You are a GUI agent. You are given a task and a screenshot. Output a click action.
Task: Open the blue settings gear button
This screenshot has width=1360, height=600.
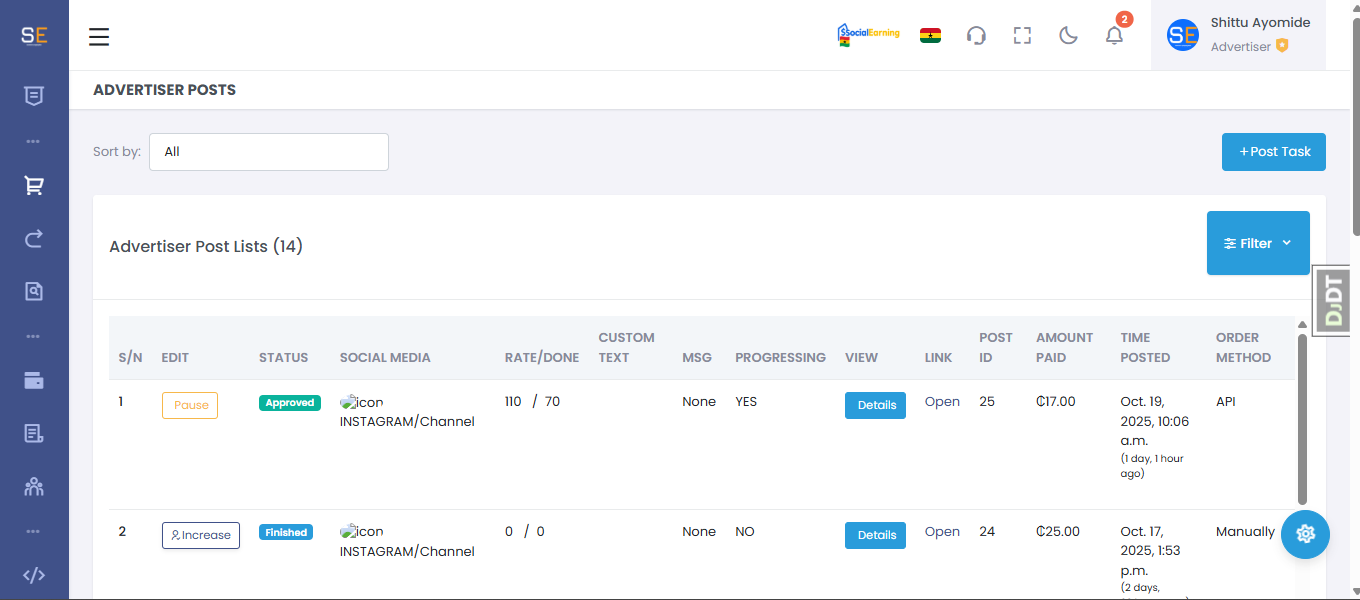1305,534
